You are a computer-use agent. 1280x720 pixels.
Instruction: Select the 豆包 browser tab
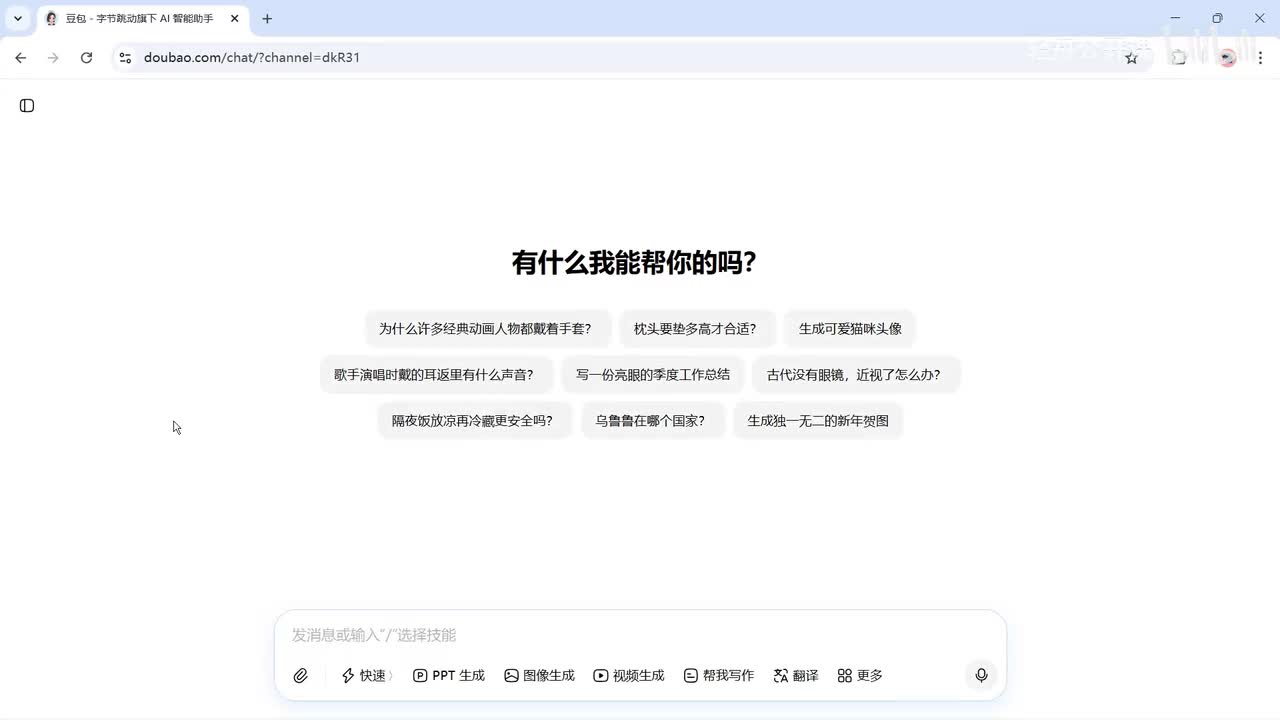144,19
